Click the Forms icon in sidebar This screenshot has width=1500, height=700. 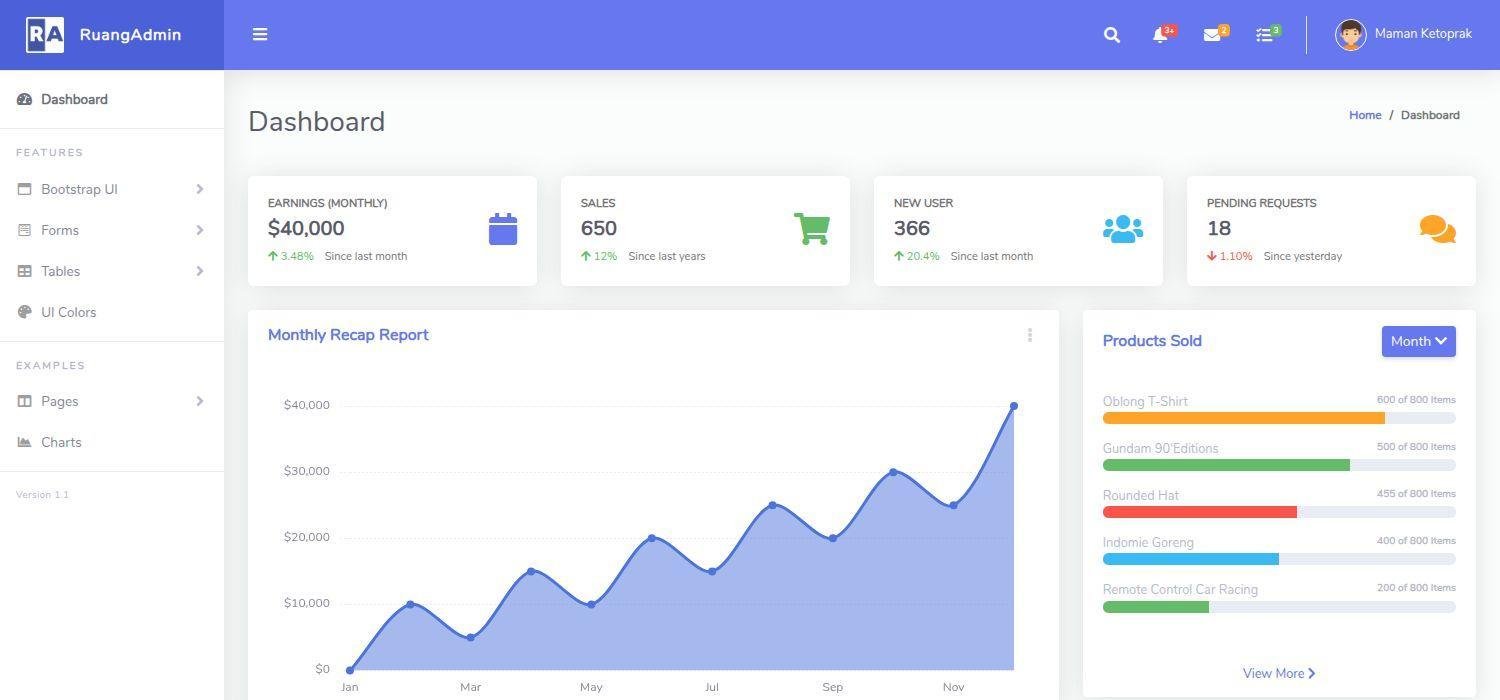click(x=25, y=230)
